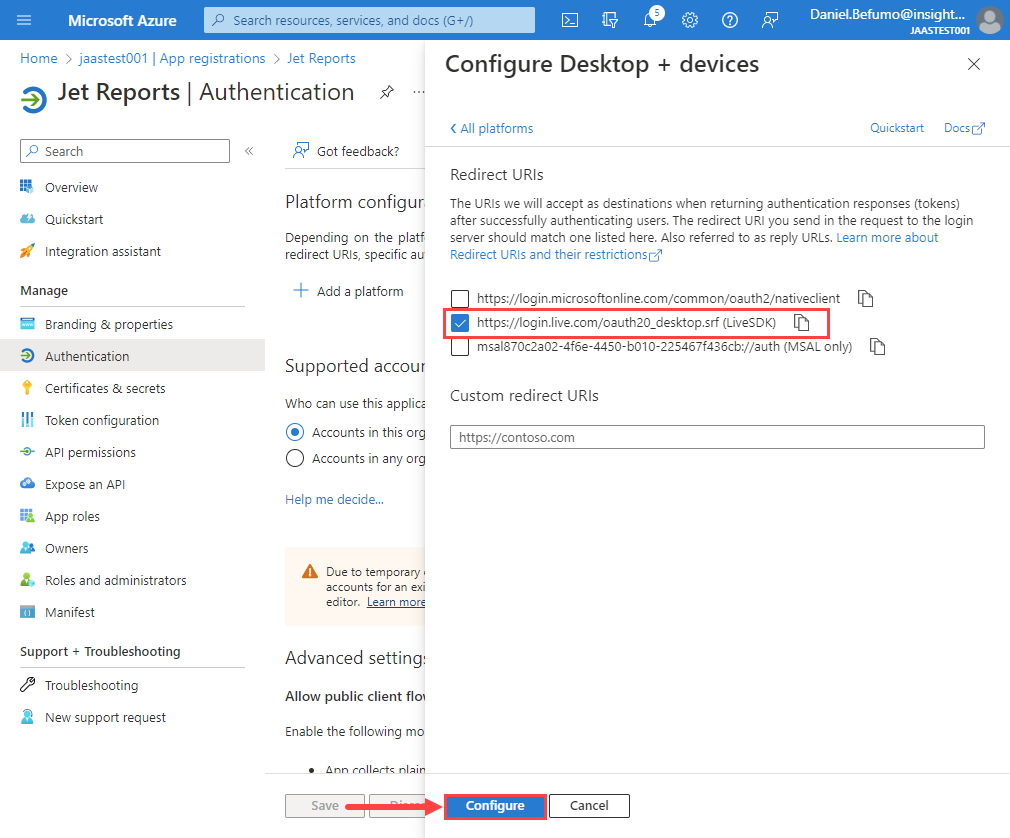
Task: Click the Microsoft Azure logo text
Action: point(122,21)
